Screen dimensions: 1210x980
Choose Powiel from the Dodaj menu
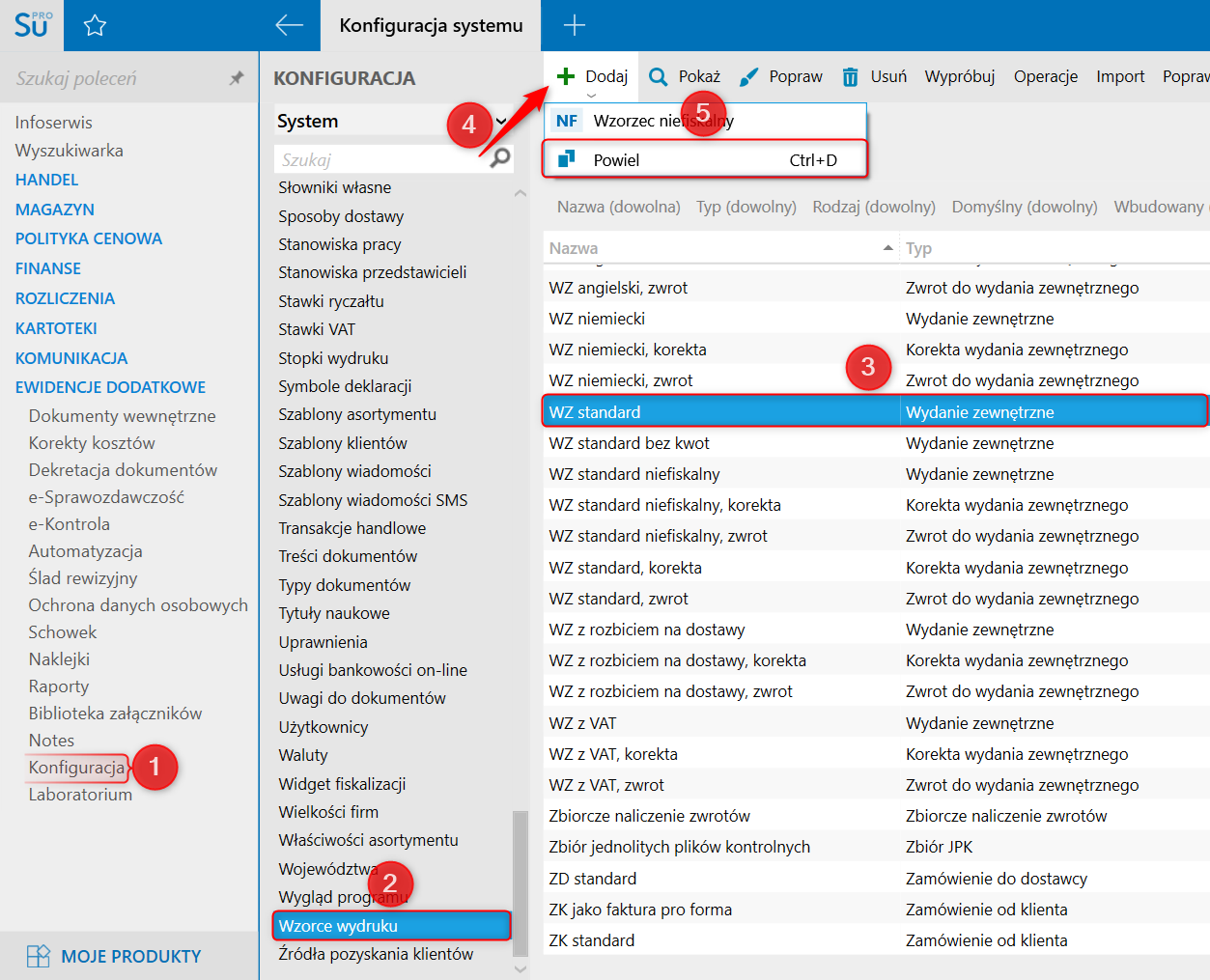coord(706,159)
